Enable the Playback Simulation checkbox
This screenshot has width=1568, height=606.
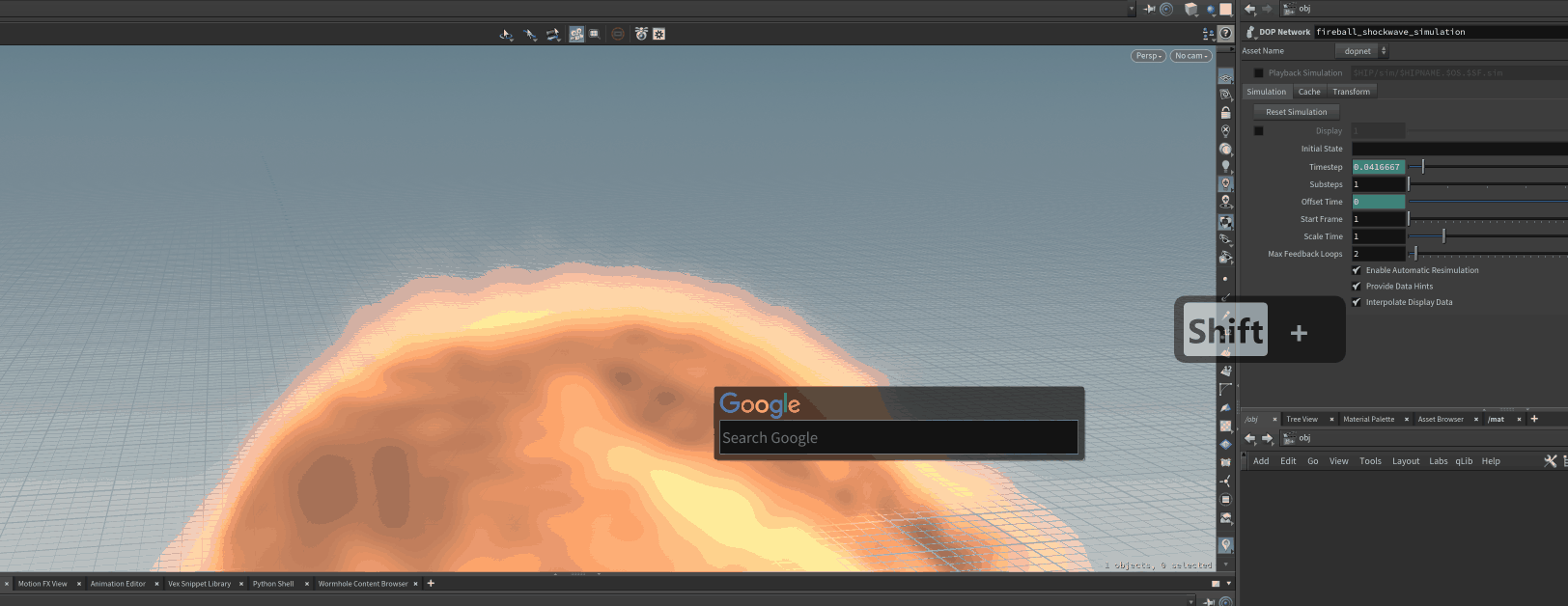(1258, 72)
